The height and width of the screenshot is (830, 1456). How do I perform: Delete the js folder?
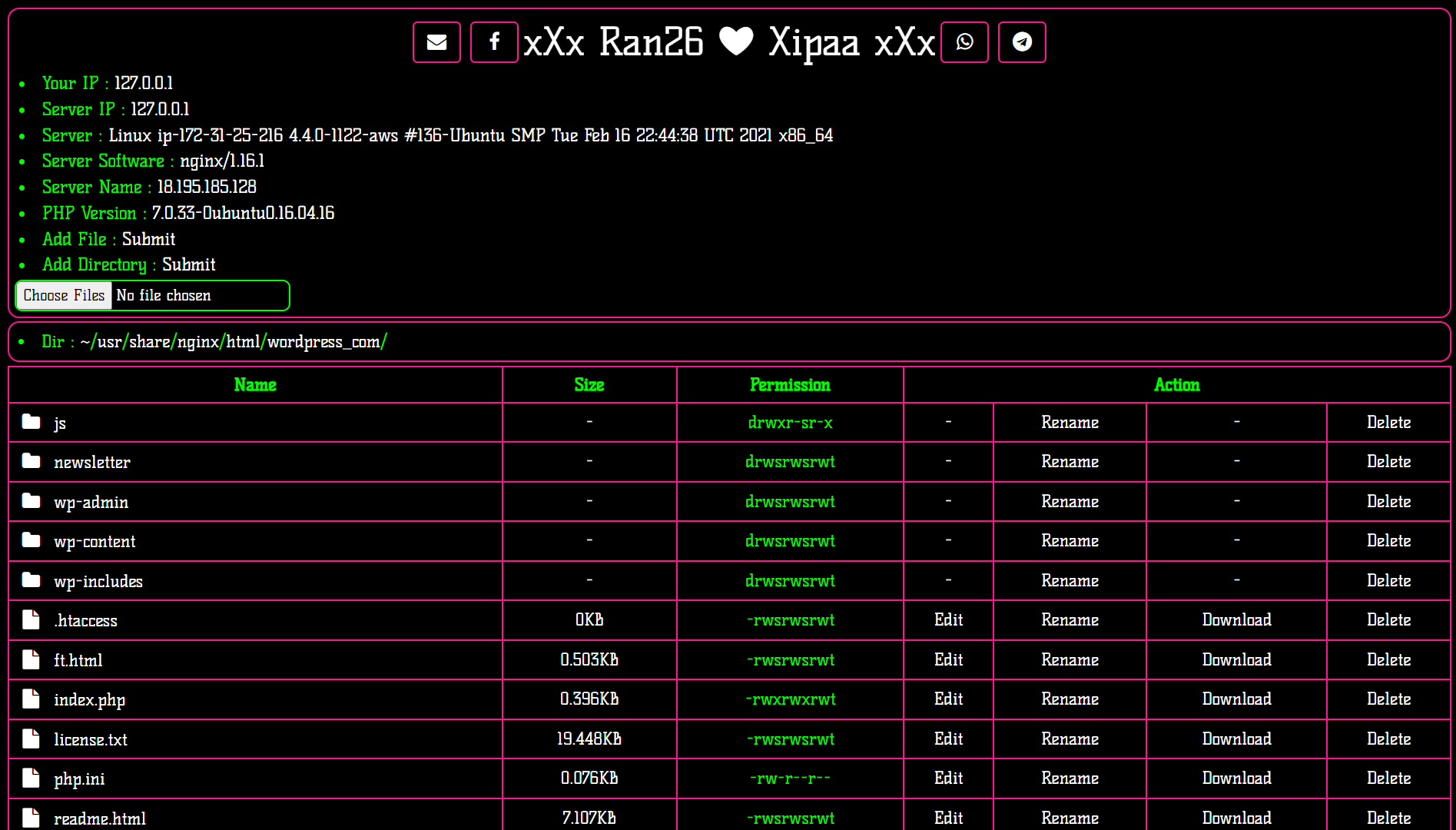click(1389, 422)
